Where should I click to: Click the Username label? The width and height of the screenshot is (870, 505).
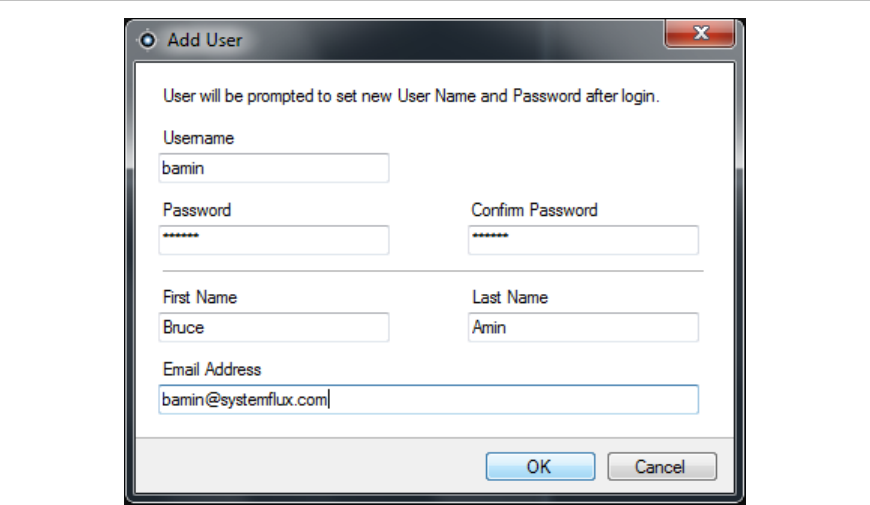tap(198, 138)
